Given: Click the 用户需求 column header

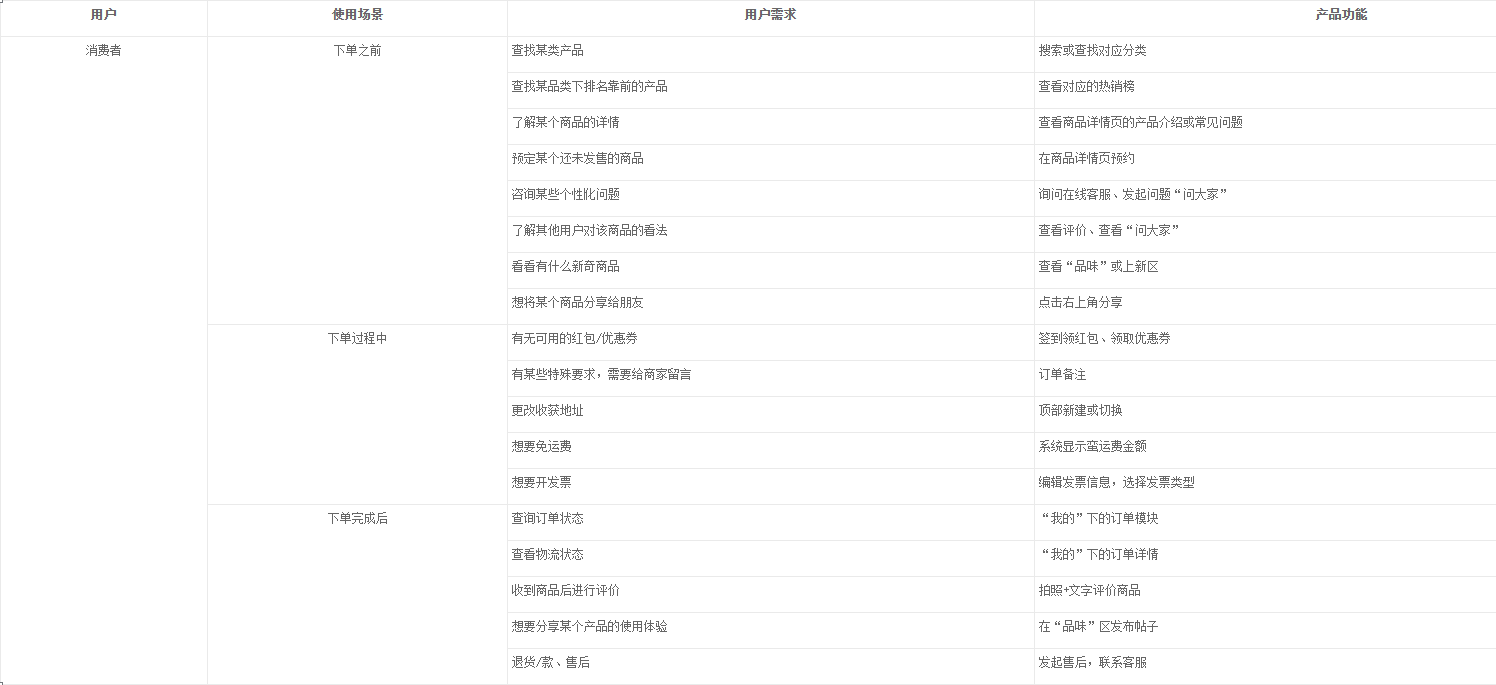Looking at the screenshot, I should click(x=770, y=17).
